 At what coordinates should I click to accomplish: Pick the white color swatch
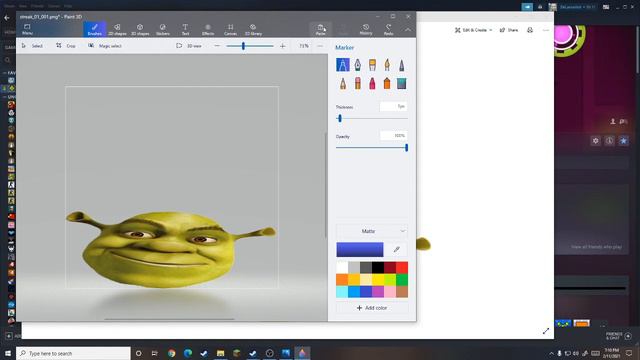tap(342, 268)
